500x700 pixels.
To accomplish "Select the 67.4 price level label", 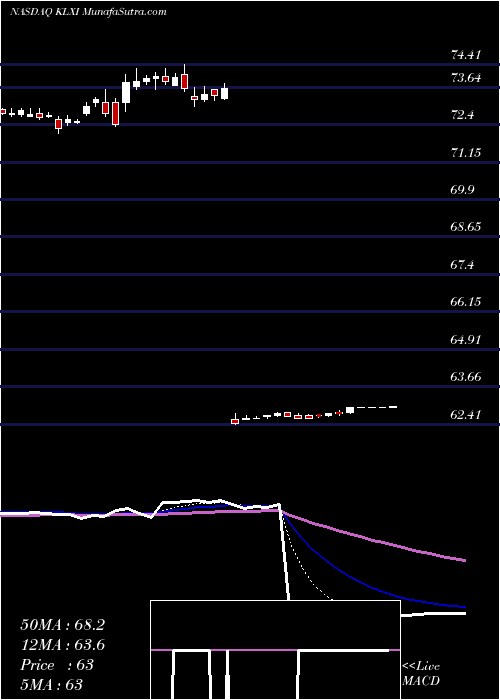I will [462, 265].
